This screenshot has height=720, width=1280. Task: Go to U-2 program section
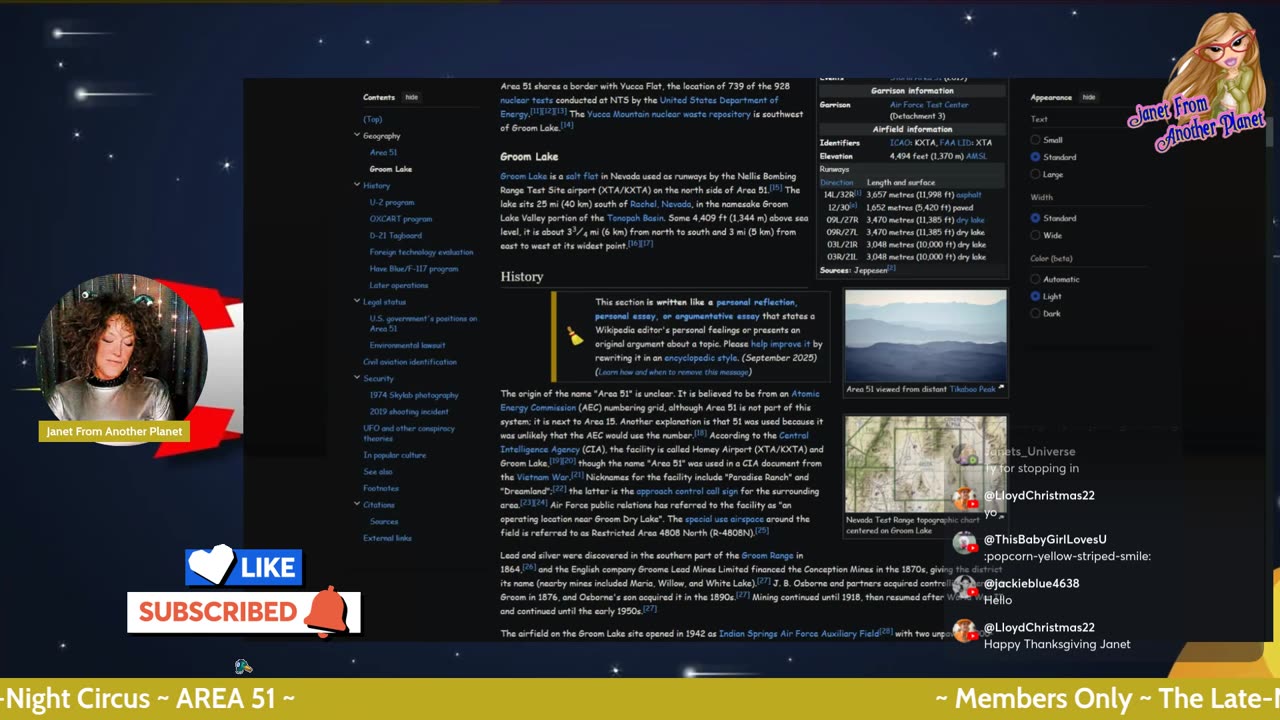[x=392, y=202]
